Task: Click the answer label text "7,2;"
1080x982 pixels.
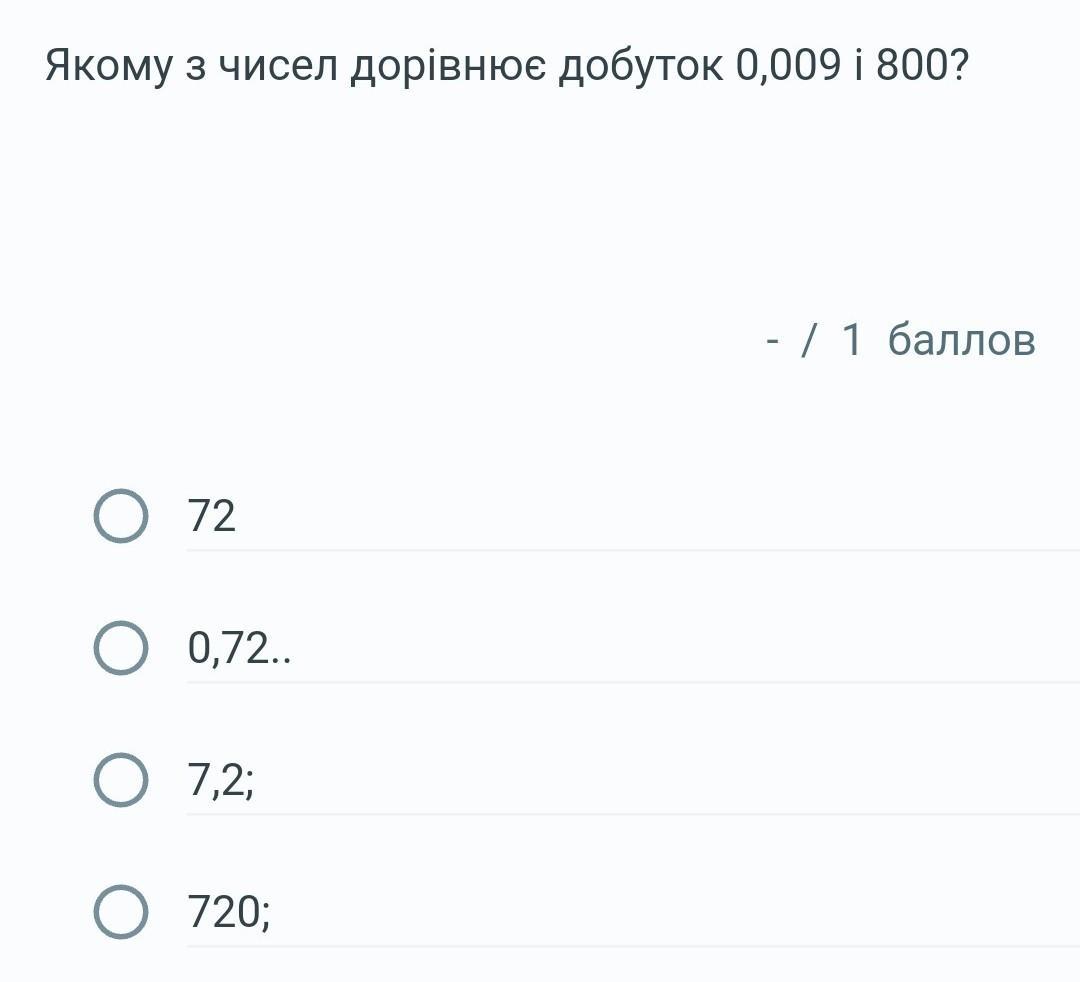Action: 221,781
